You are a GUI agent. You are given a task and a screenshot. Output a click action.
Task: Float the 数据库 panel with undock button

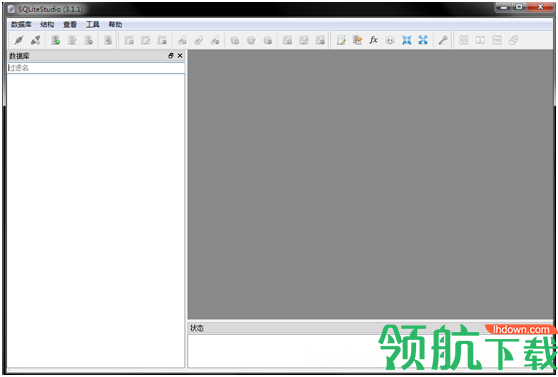coord(171,56)
